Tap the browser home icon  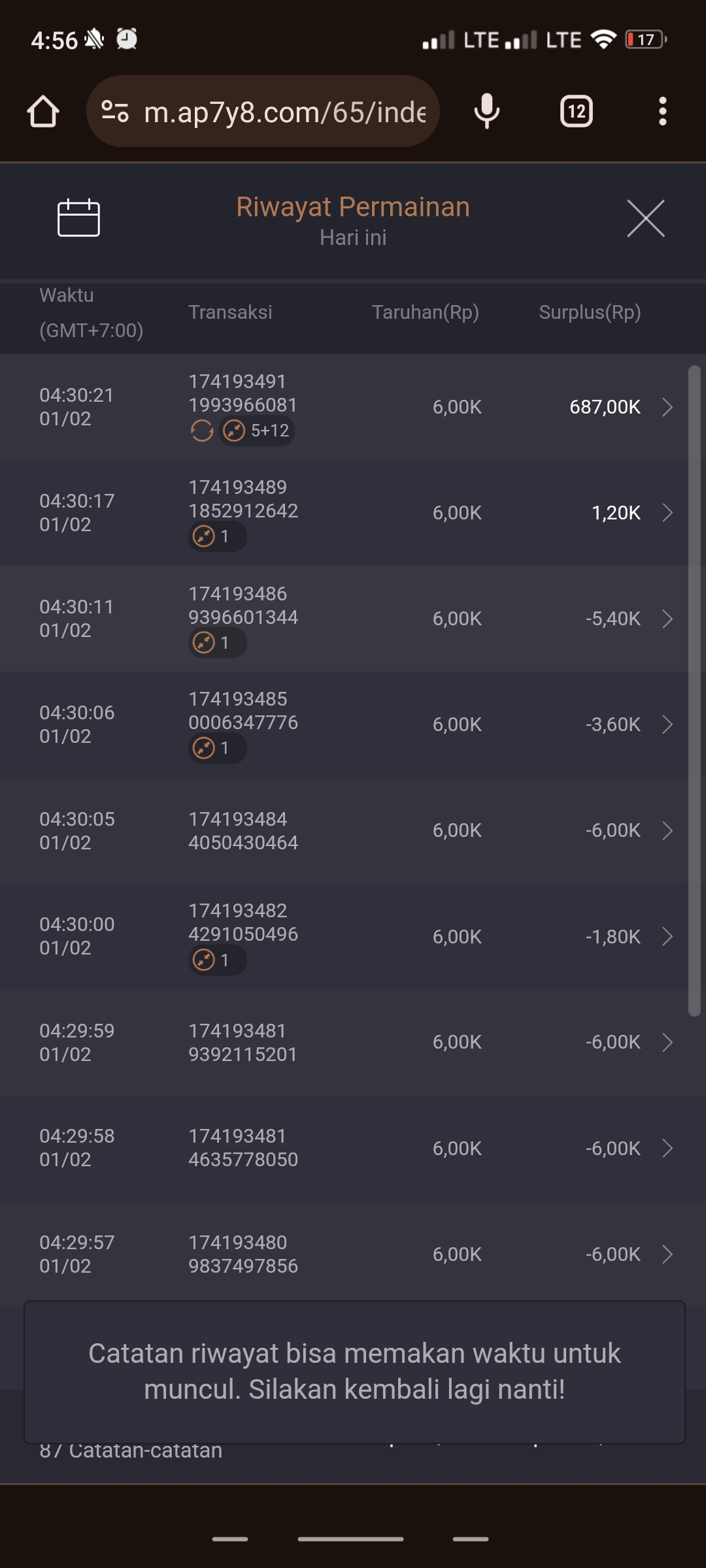point(43,112)
